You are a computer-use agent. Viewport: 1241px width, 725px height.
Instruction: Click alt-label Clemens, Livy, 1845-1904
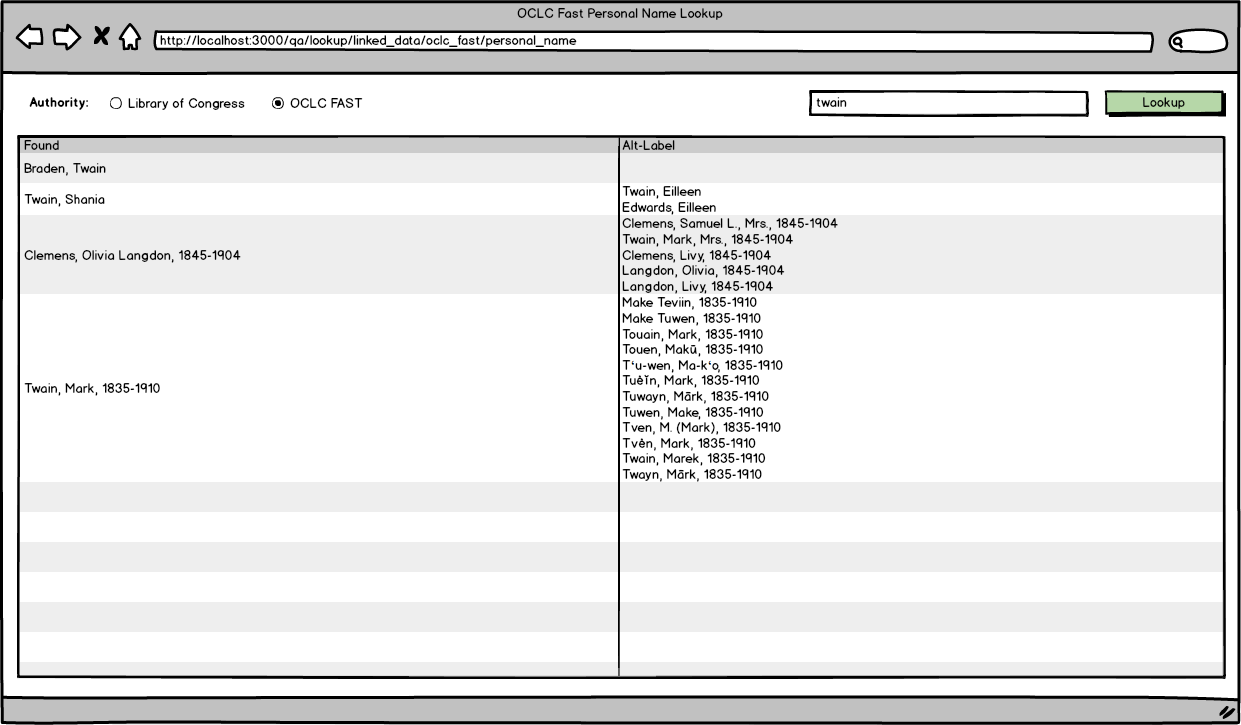coord(696,255)
